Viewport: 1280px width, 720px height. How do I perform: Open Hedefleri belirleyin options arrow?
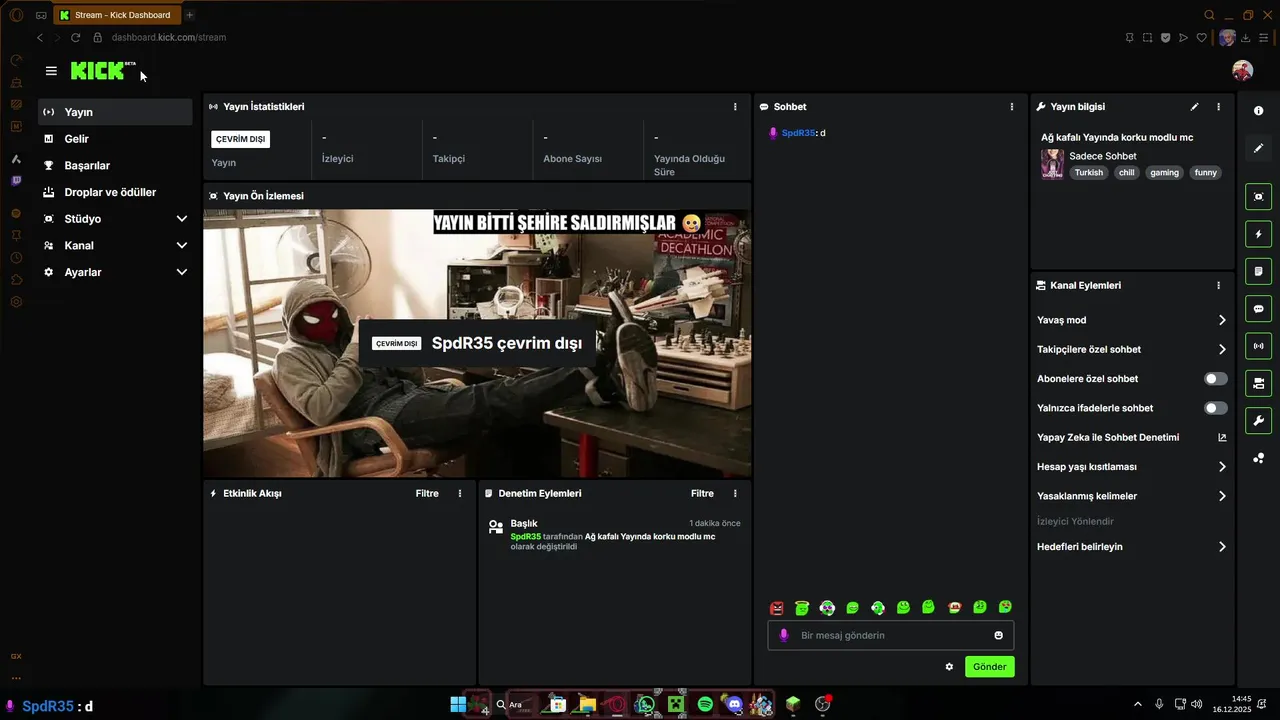point(1221,547)
